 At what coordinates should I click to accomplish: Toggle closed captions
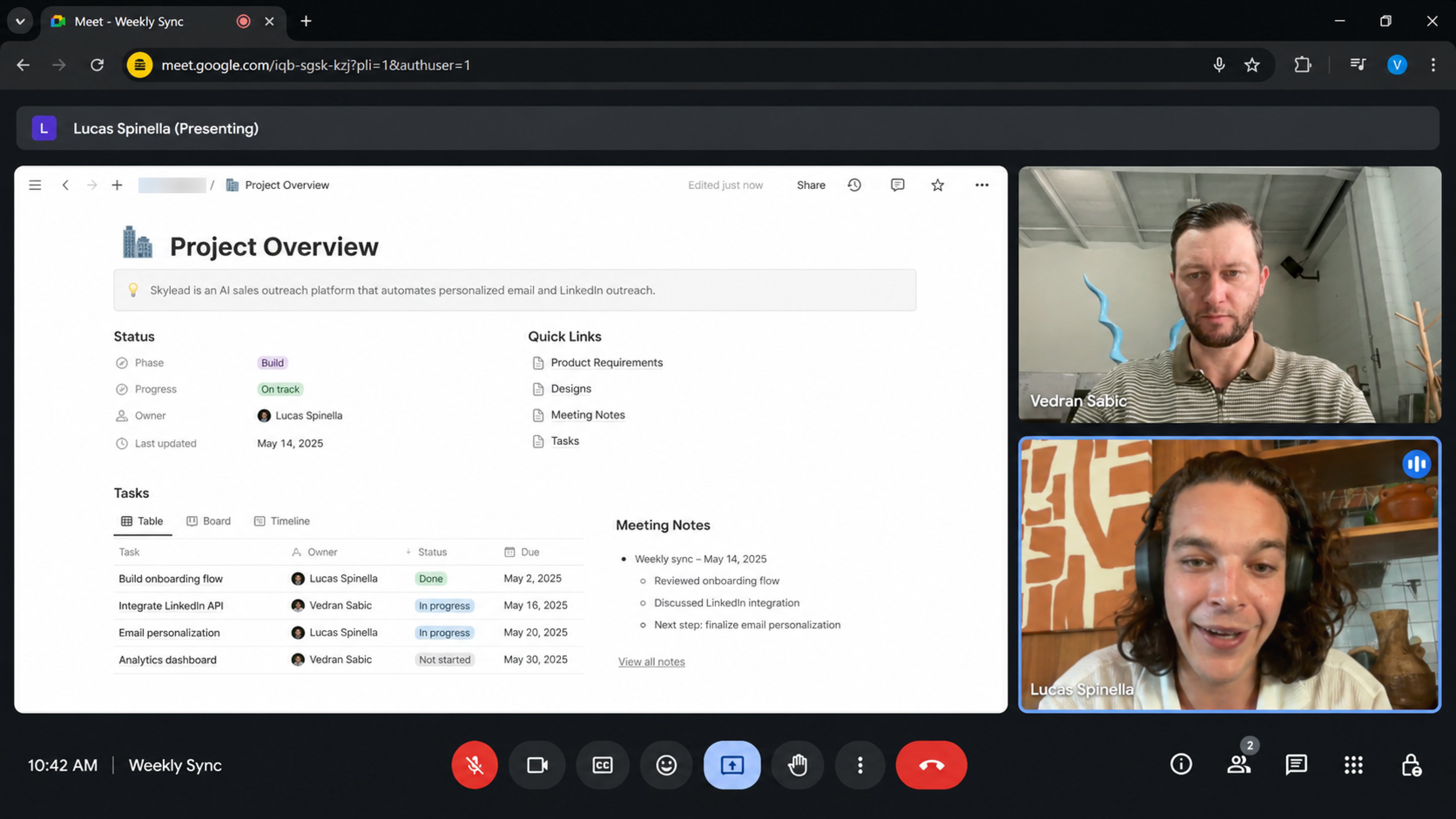[x=602, y=765]
